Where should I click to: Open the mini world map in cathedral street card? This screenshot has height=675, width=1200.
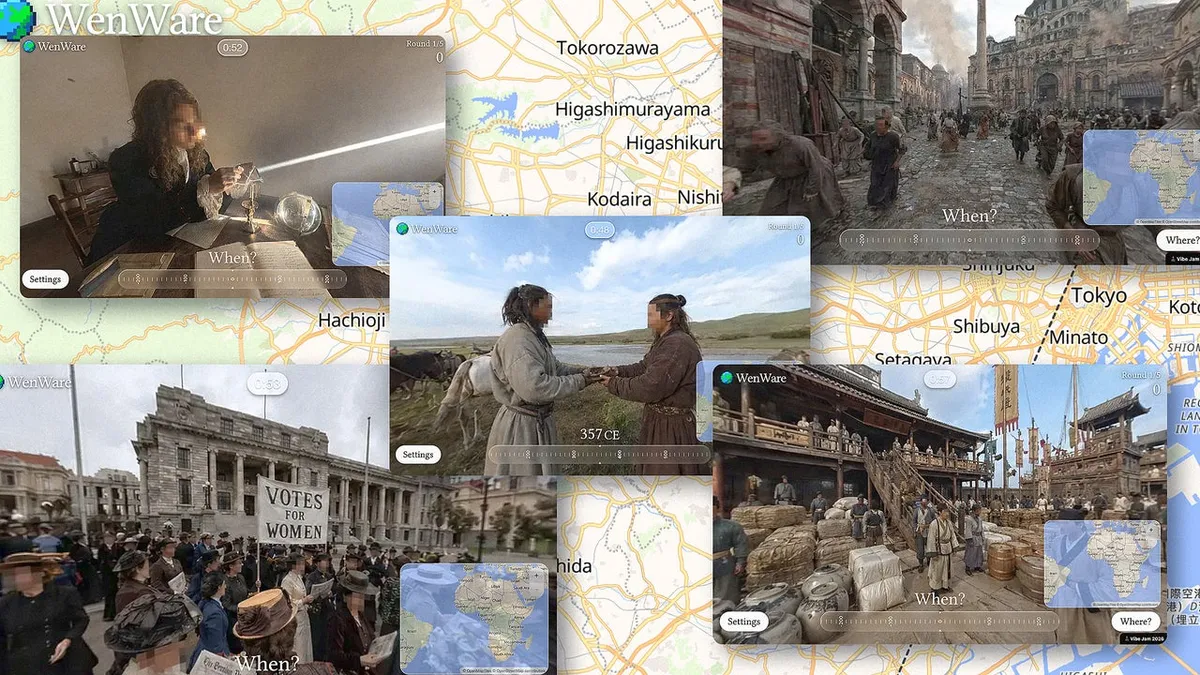1141,177
